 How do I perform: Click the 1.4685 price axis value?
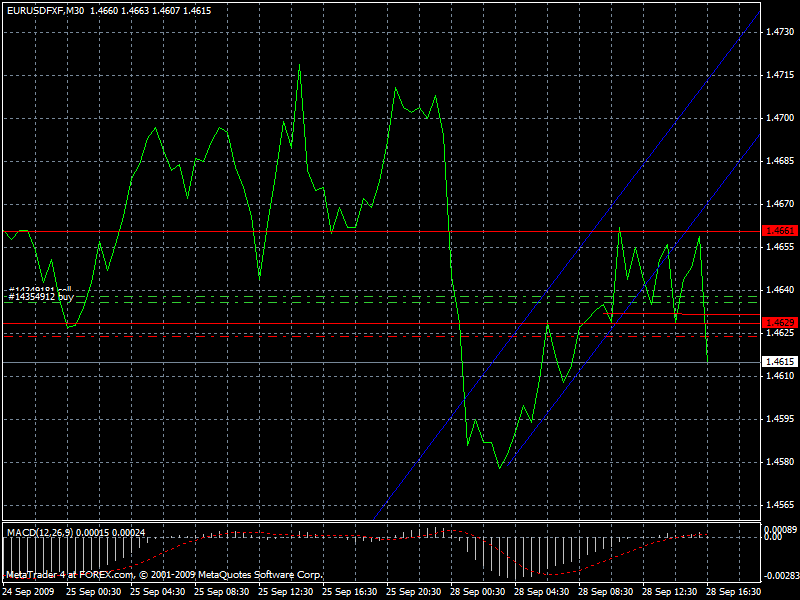click(780, 161)
